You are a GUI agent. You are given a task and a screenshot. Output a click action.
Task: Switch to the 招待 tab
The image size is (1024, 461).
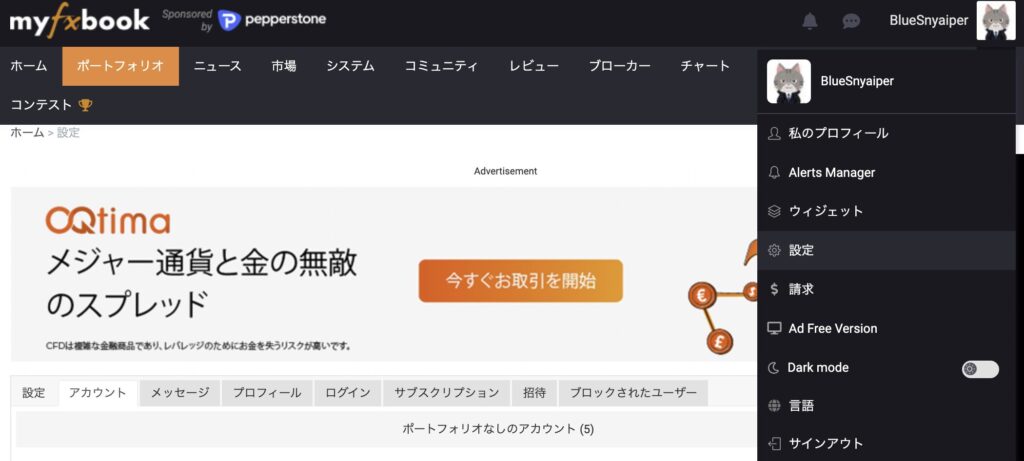(534, 393)
